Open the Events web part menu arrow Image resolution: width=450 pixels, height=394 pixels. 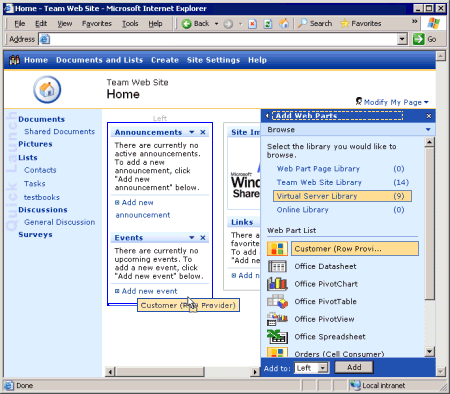coord(192,238)
